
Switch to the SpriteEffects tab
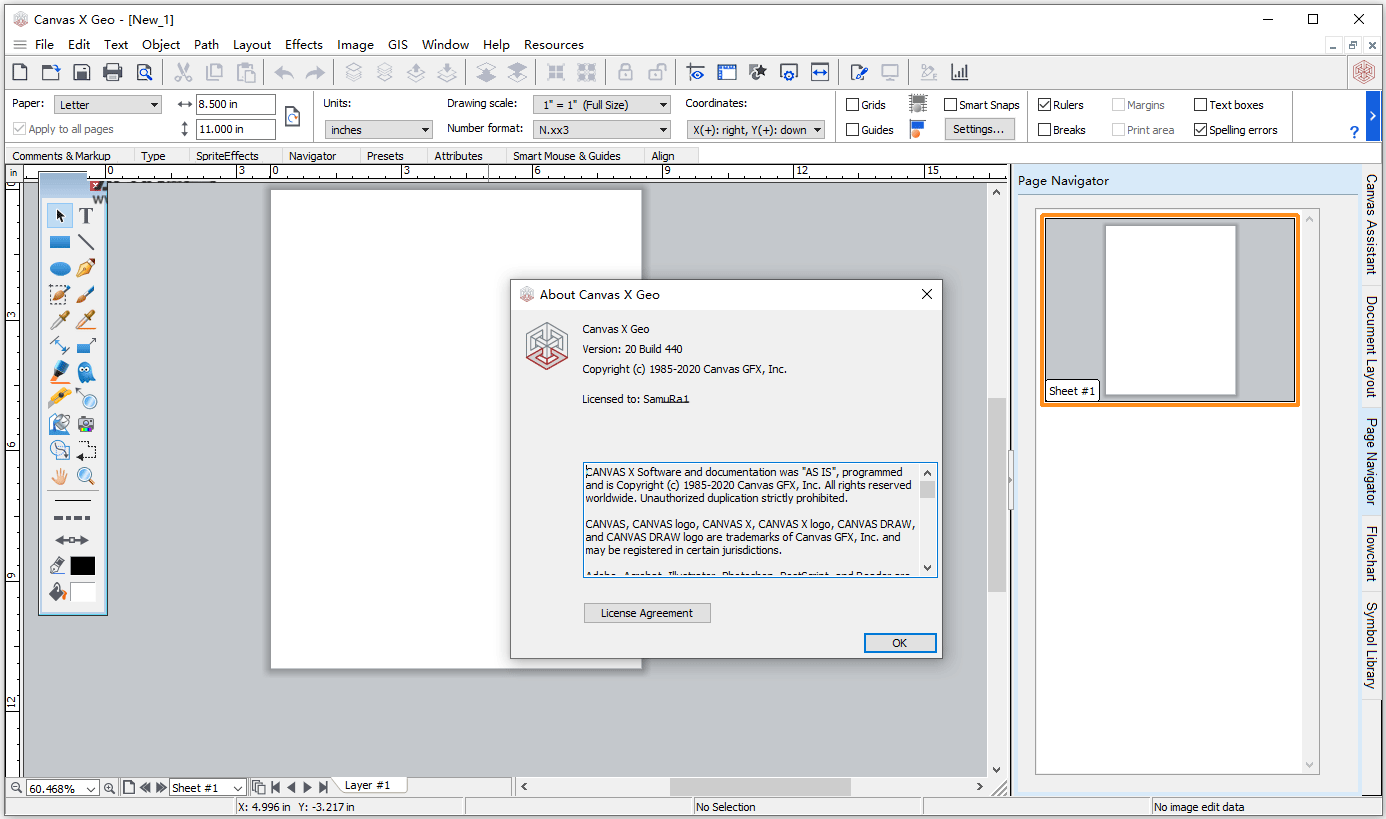coord(227,156)
